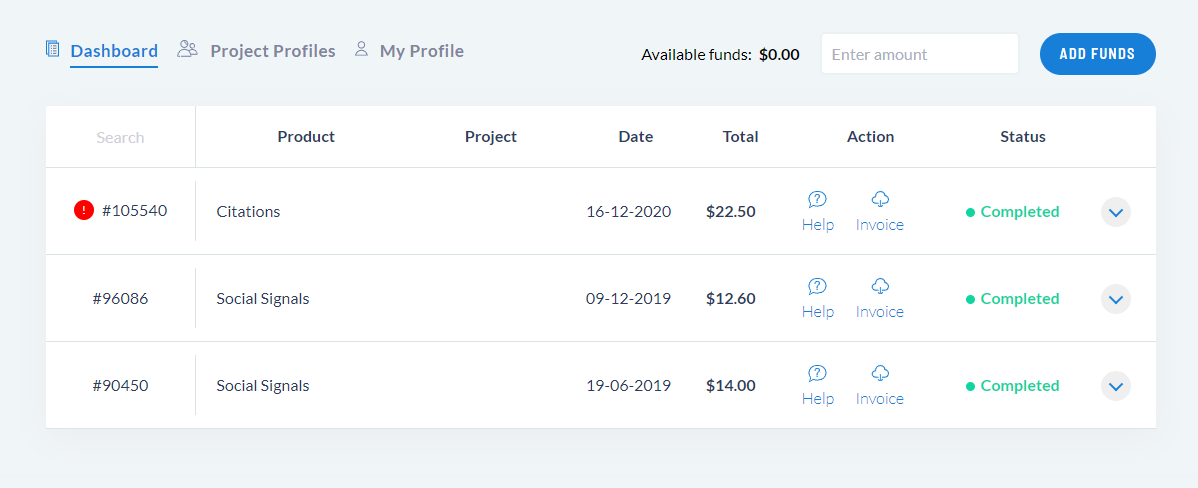
Task: Get Help icon for order #90450
Action: [x=817, y=373]
